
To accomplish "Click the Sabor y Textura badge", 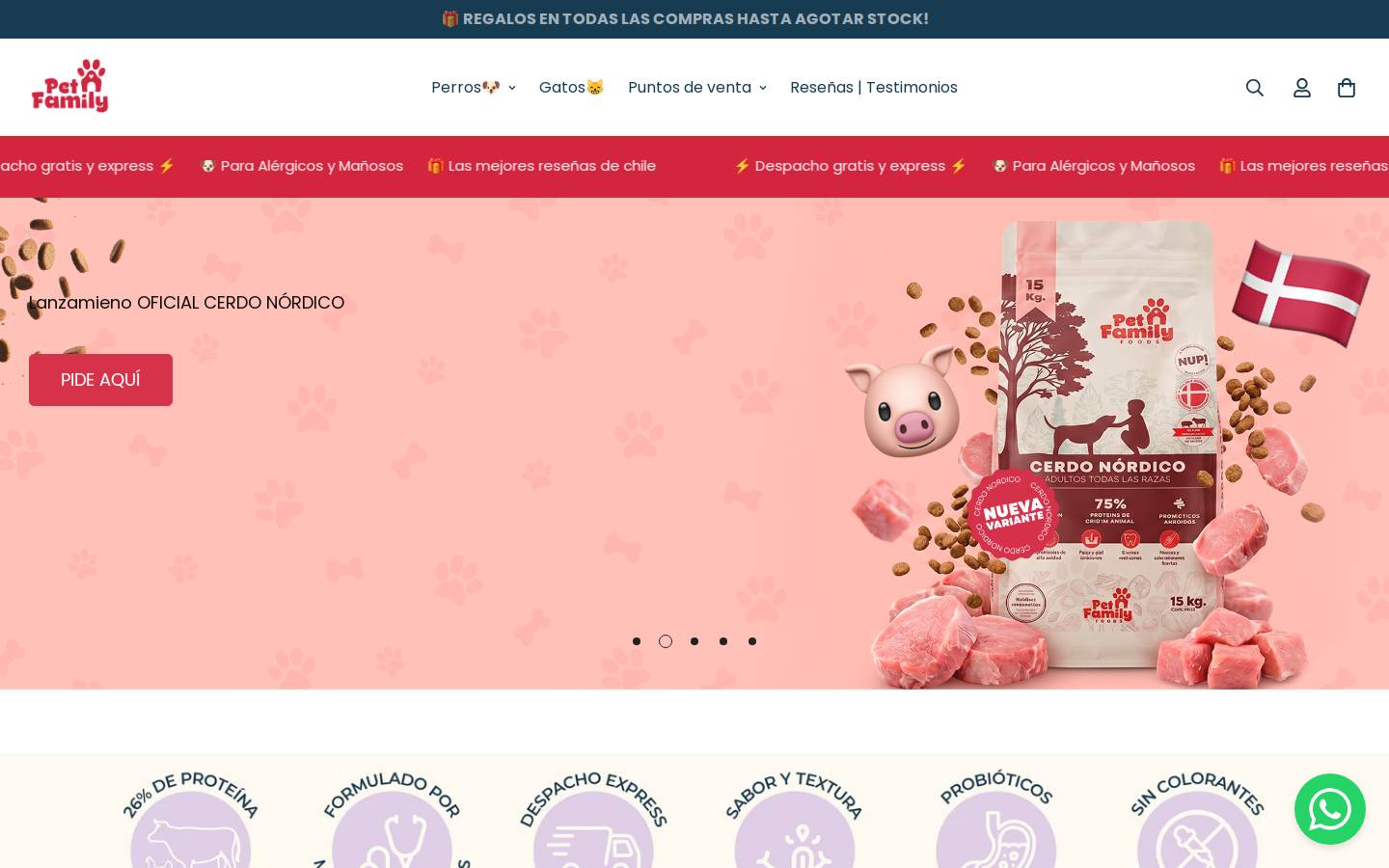I will click(794, 820).
